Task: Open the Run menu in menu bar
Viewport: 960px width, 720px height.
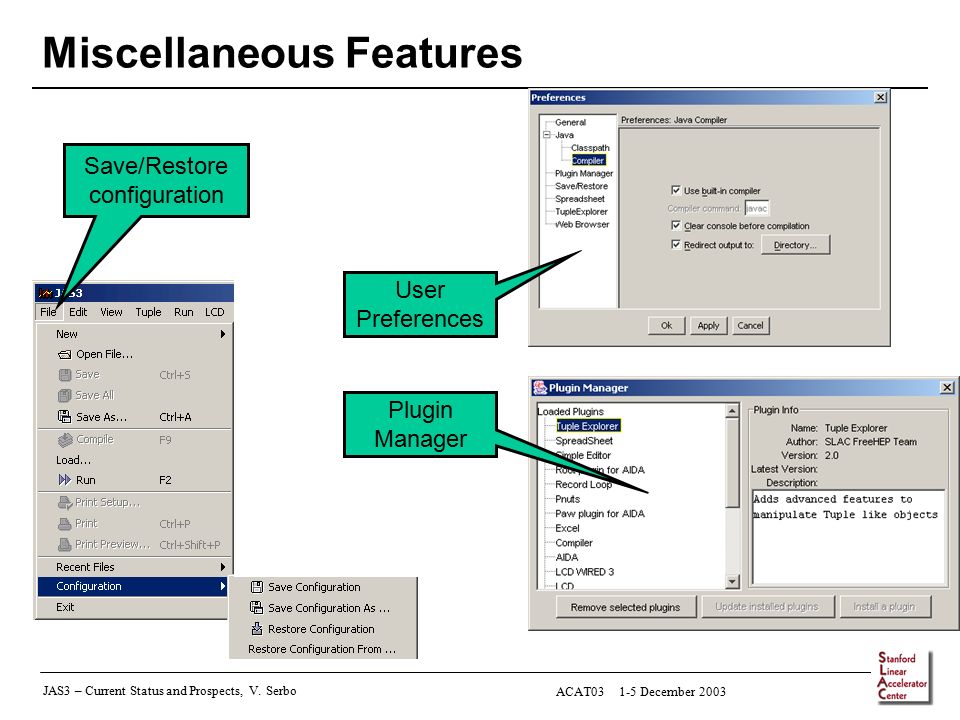Action: (184, 312)
